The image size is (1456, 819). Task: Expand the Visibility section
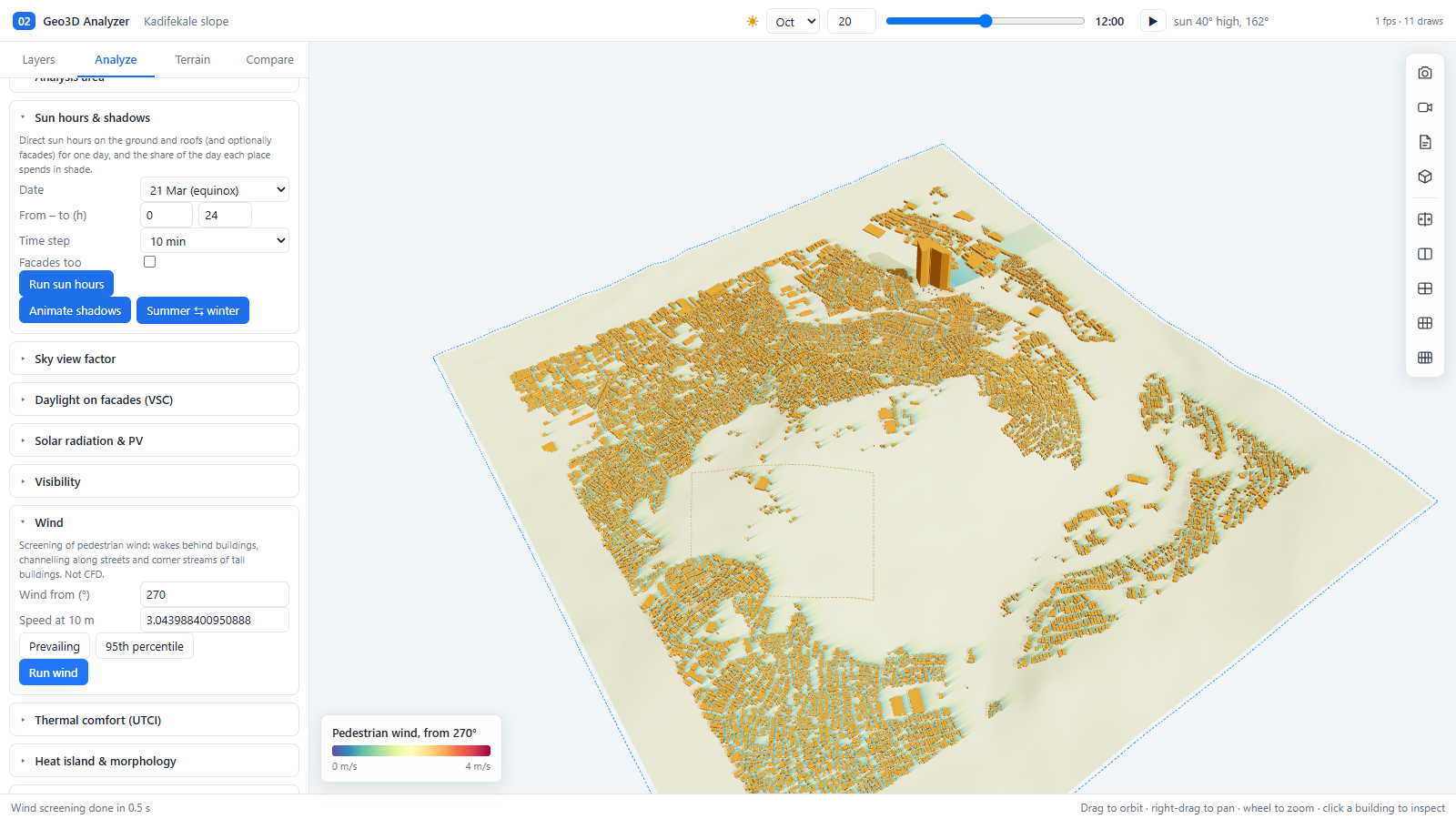tap(154, 481)
